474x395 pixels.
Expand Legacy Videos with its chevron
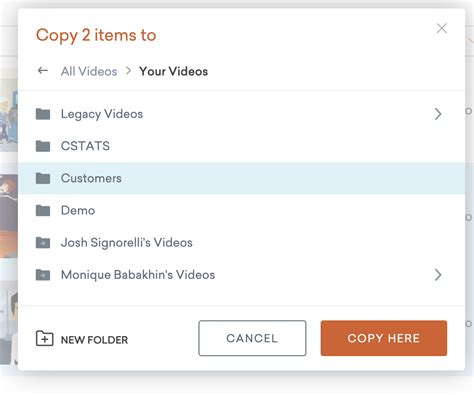click(438, 114)
